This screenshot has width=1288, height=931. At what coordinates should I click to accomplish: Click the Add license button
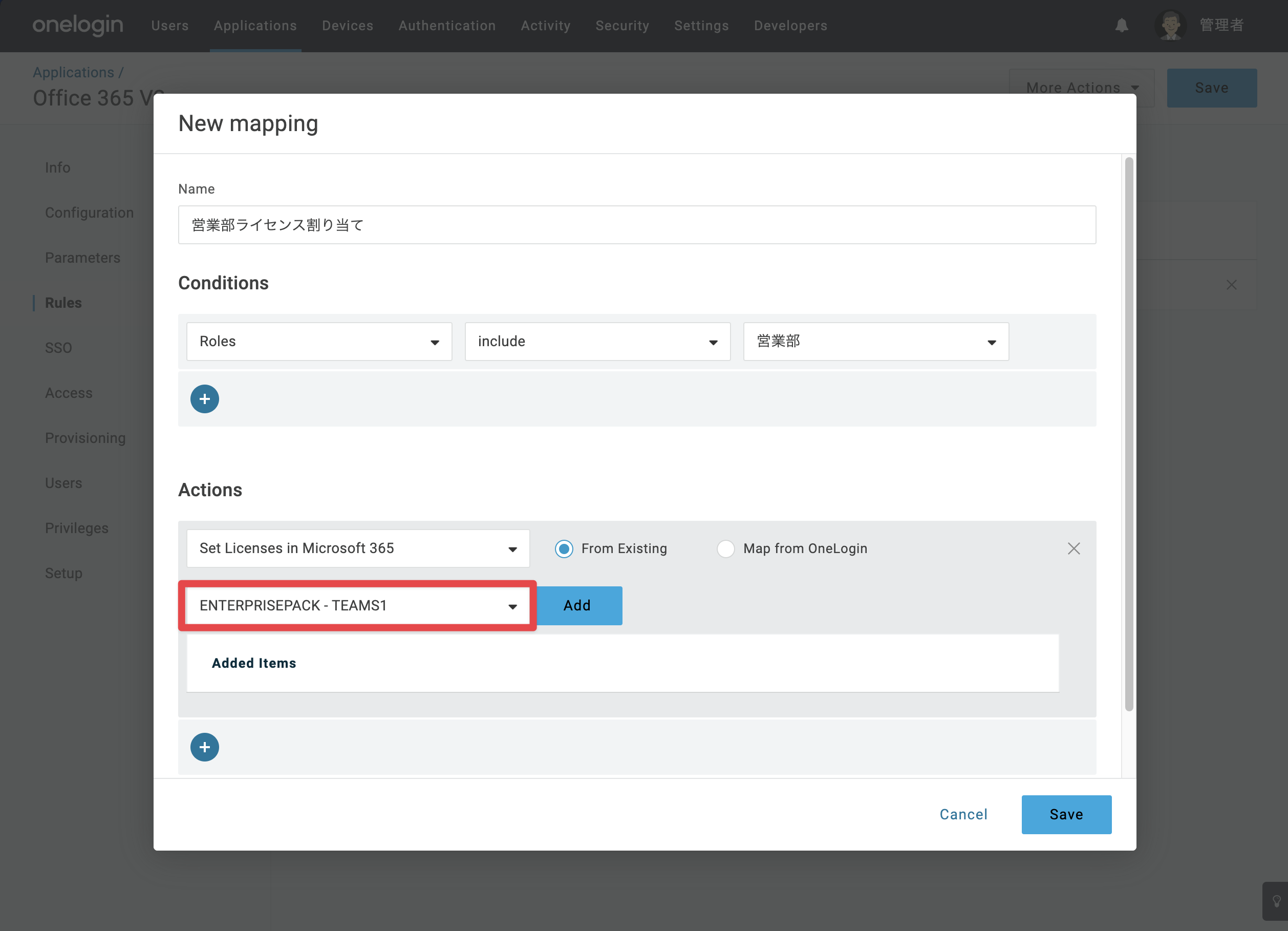click(578, 605)
